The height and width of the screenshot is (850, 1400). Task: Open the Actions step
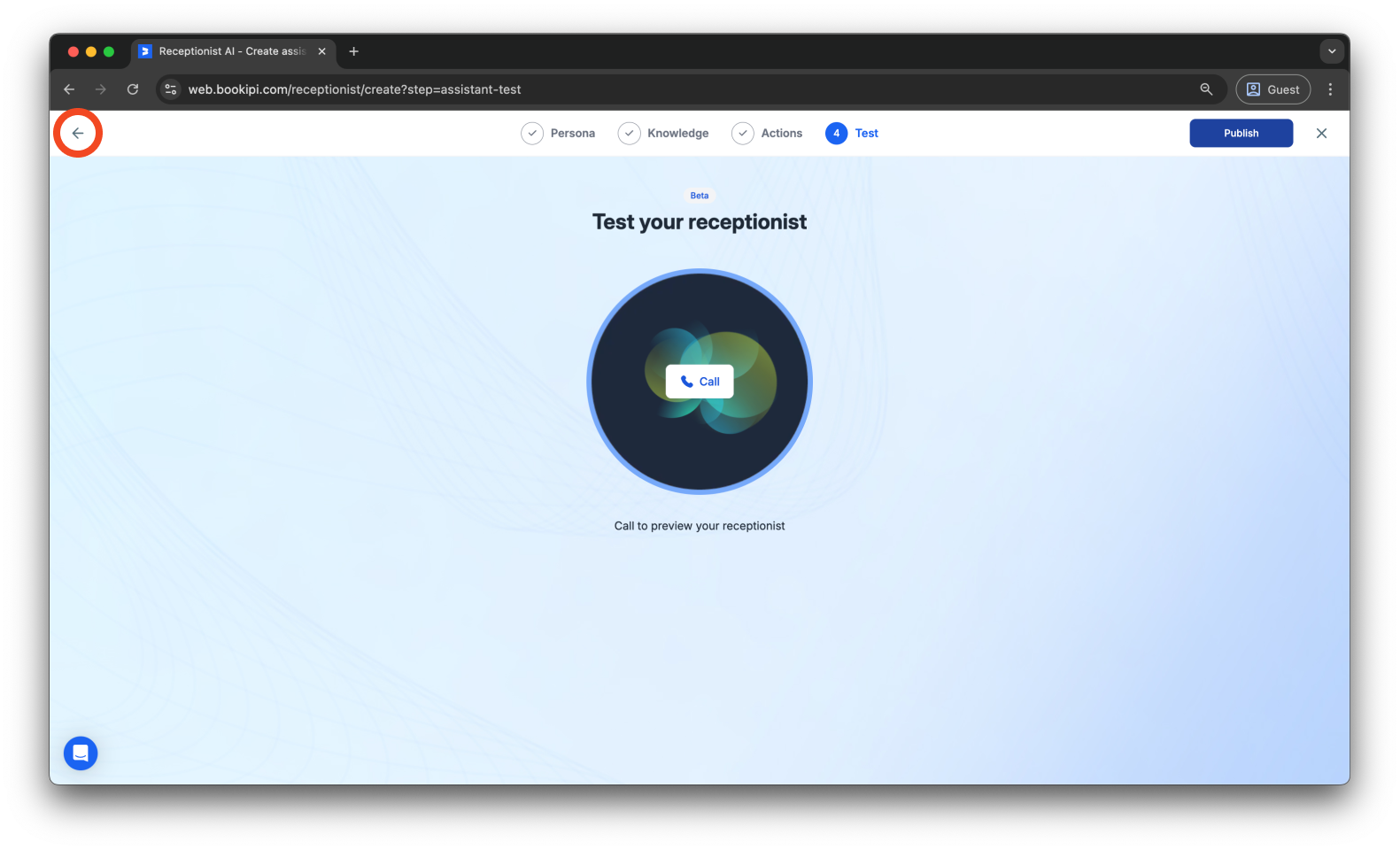click(767, 133)
